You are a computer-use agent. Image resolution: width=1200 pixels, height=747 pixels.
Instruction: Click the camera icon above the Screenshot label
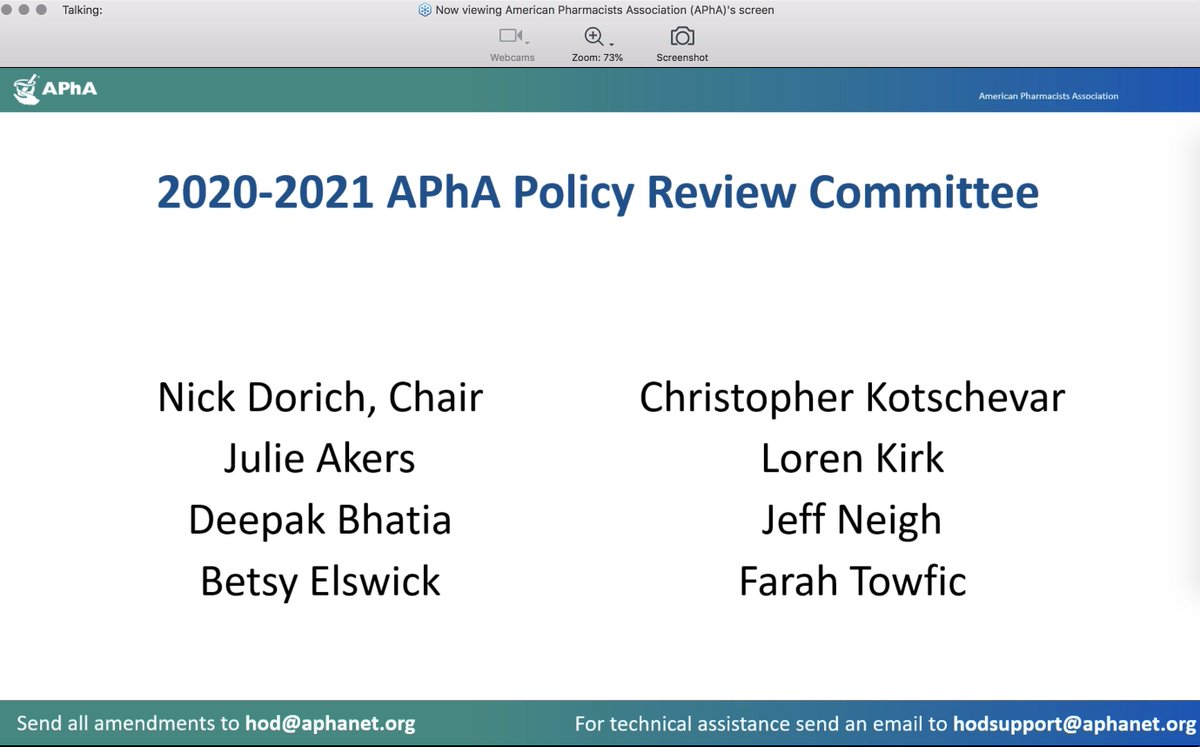(x=681, y=36)
